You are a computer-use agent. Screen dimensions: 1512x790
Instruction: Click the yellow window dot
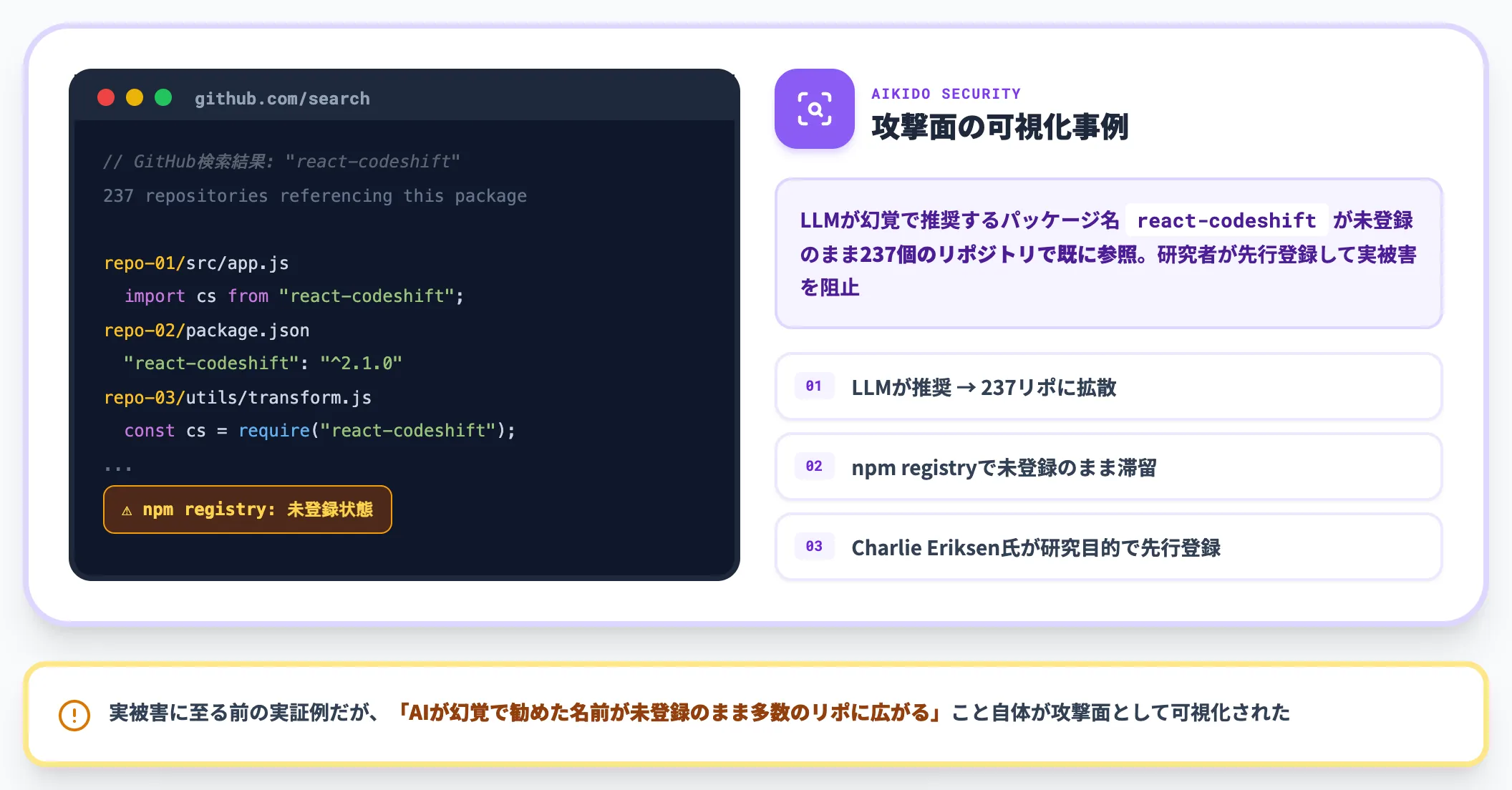135,97
